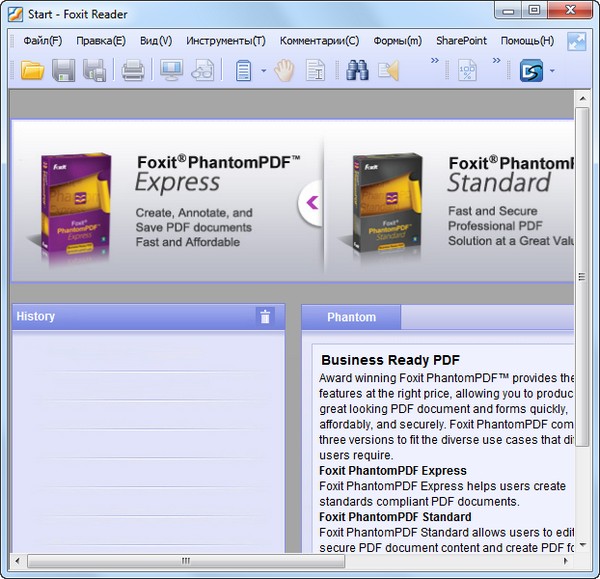
Task: Select the Hand tool
Action: pos(284,70)
